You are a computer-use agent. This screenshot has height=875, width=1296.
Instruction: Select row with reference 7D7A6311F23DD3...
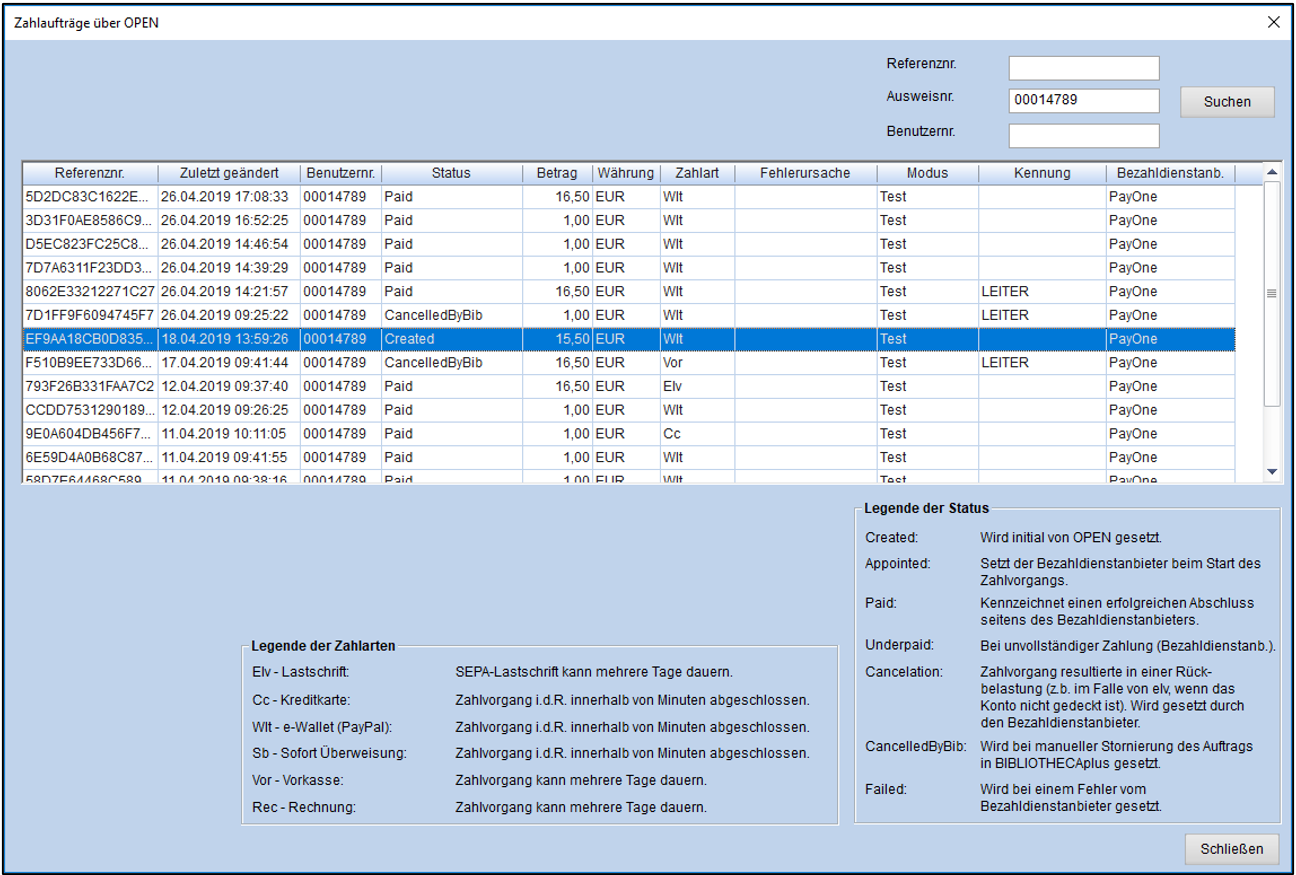pyautogui.click(x=629, y=268)
